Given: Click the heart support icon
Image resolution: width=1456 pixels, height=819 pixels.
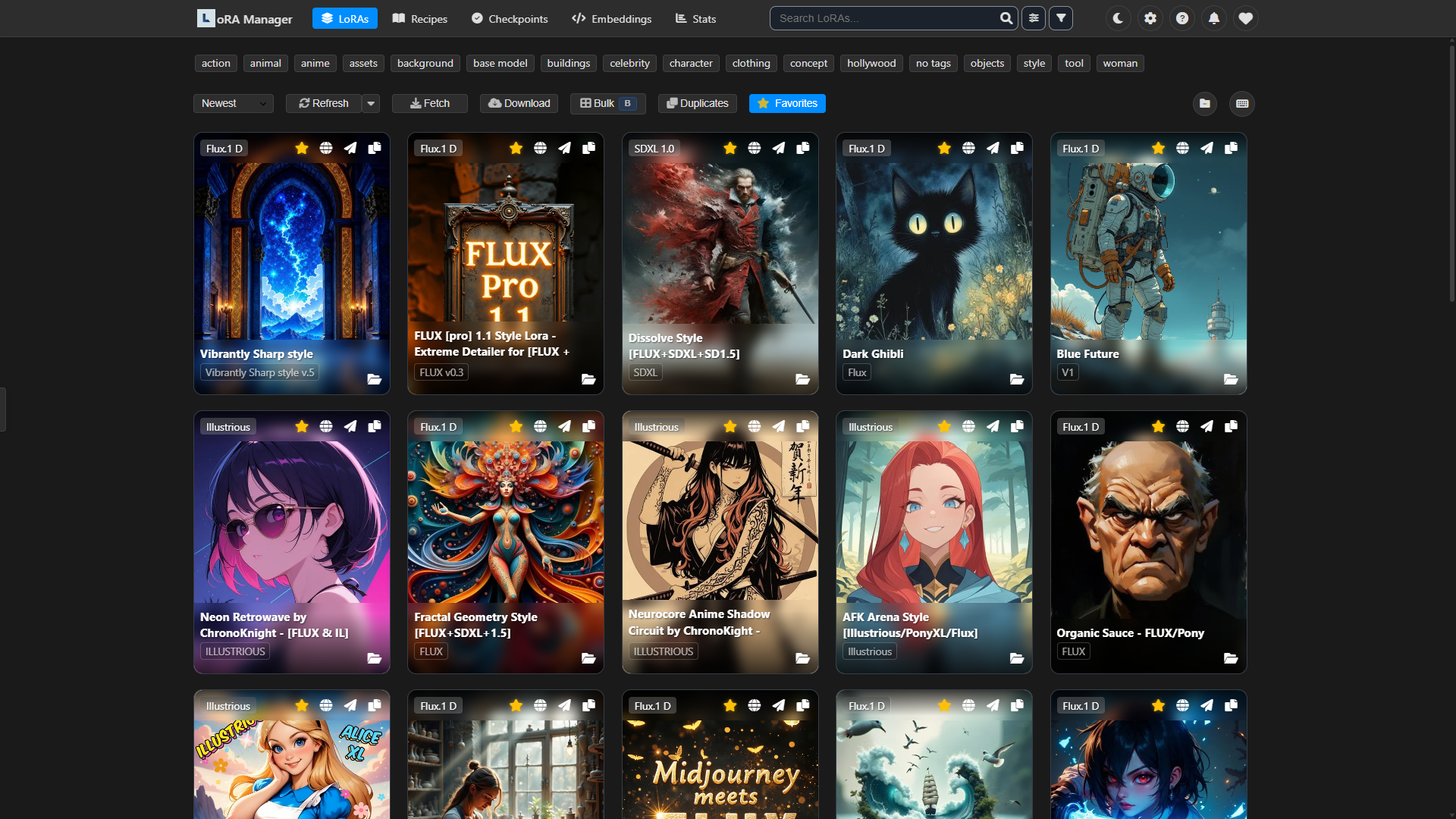Looking at the screenshot, I should 1245,18.
